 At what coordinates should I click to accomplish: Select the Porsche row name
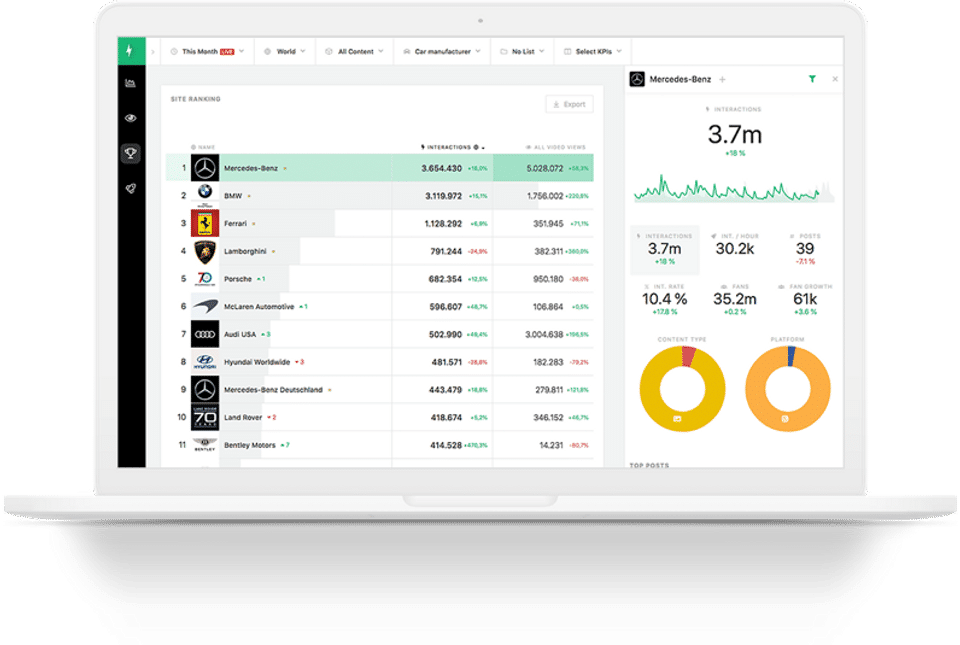(238, 279)
